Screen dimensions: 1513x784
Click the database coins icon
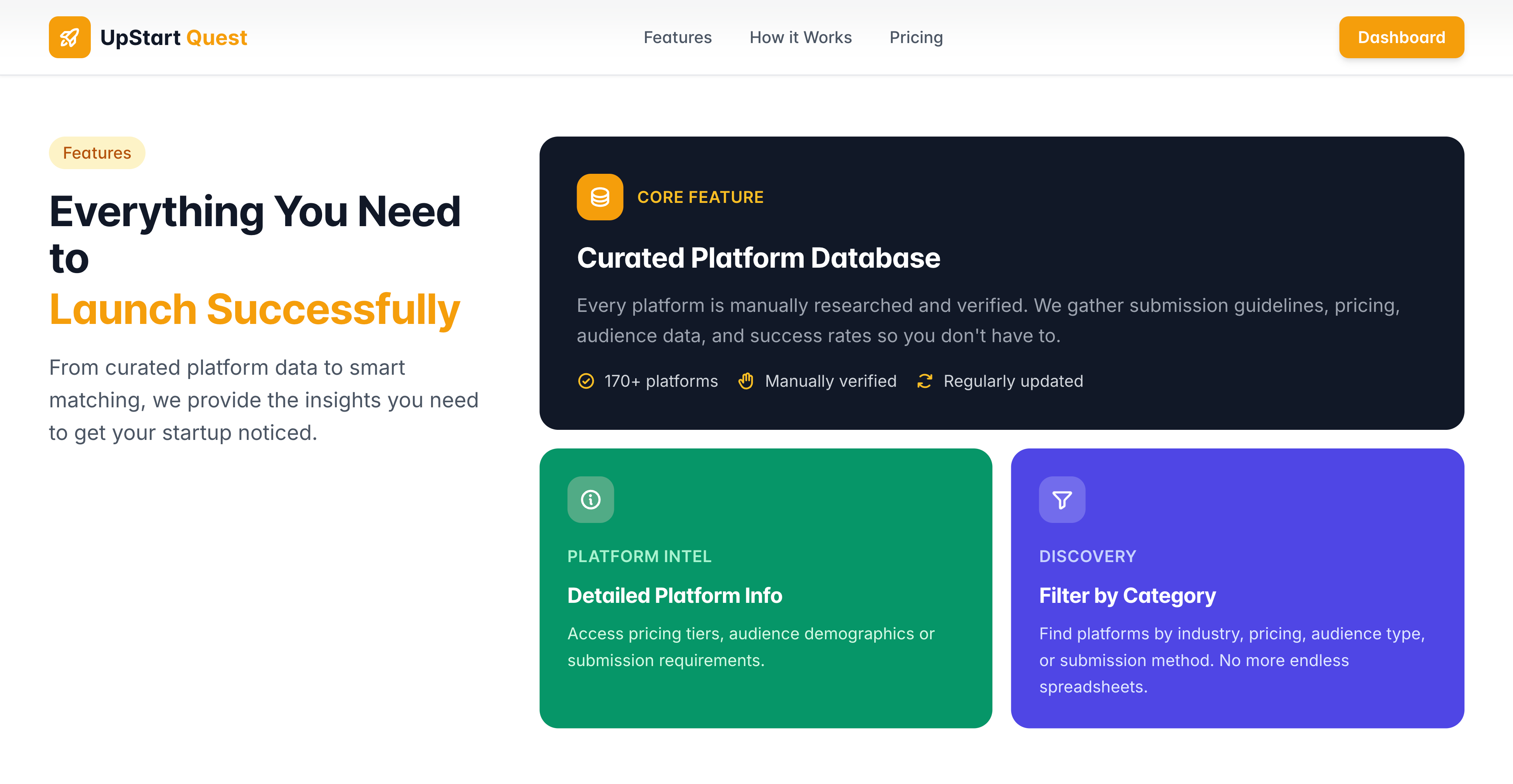click(600, 197)
